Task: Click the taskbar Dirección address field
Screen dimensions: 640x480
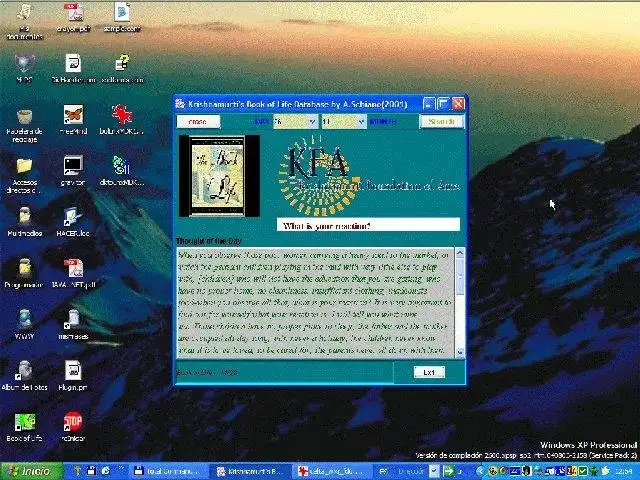Action: point(410,471)
